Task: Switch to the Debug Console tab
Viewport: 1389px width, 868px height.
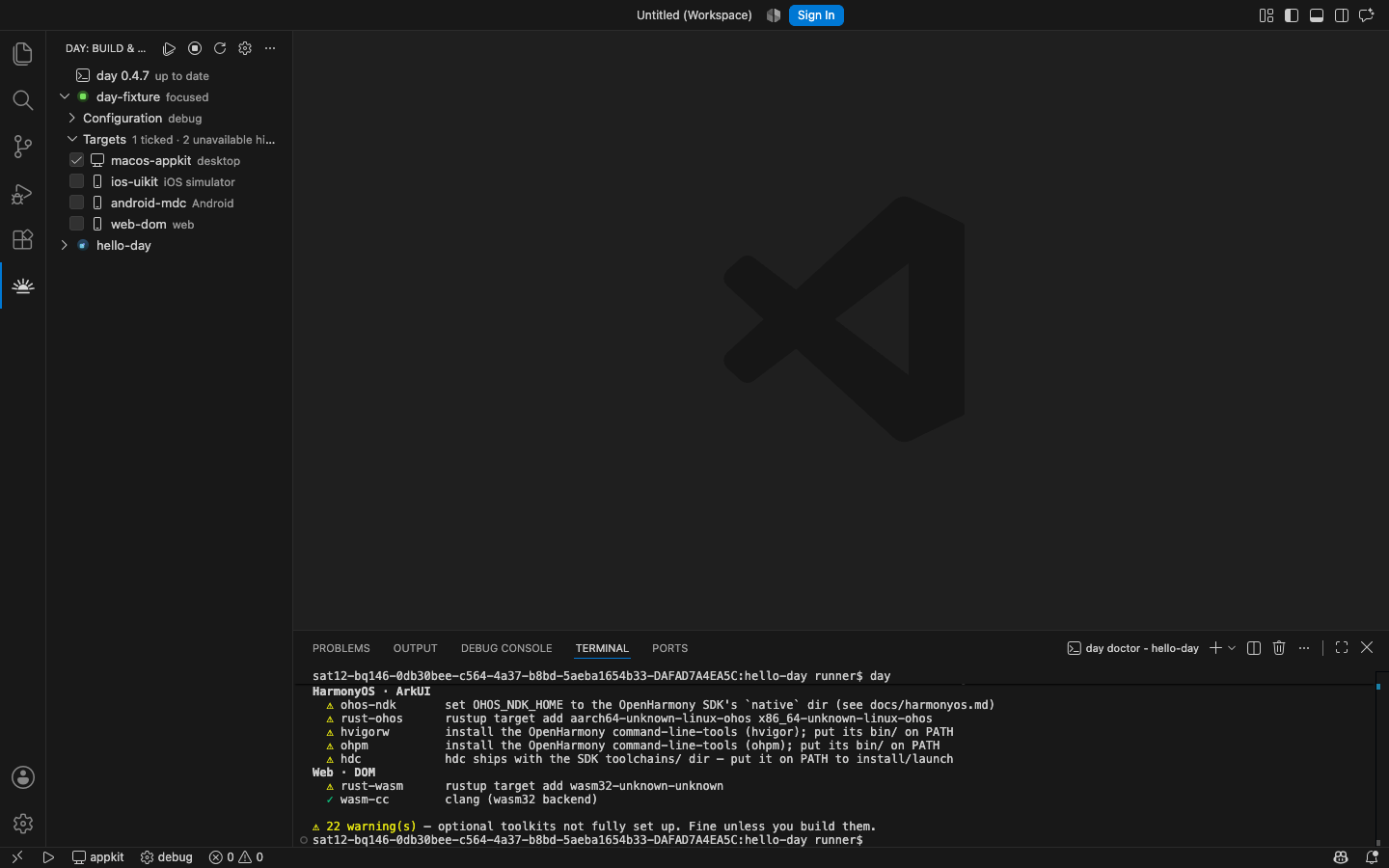Action: coord(506,648)
